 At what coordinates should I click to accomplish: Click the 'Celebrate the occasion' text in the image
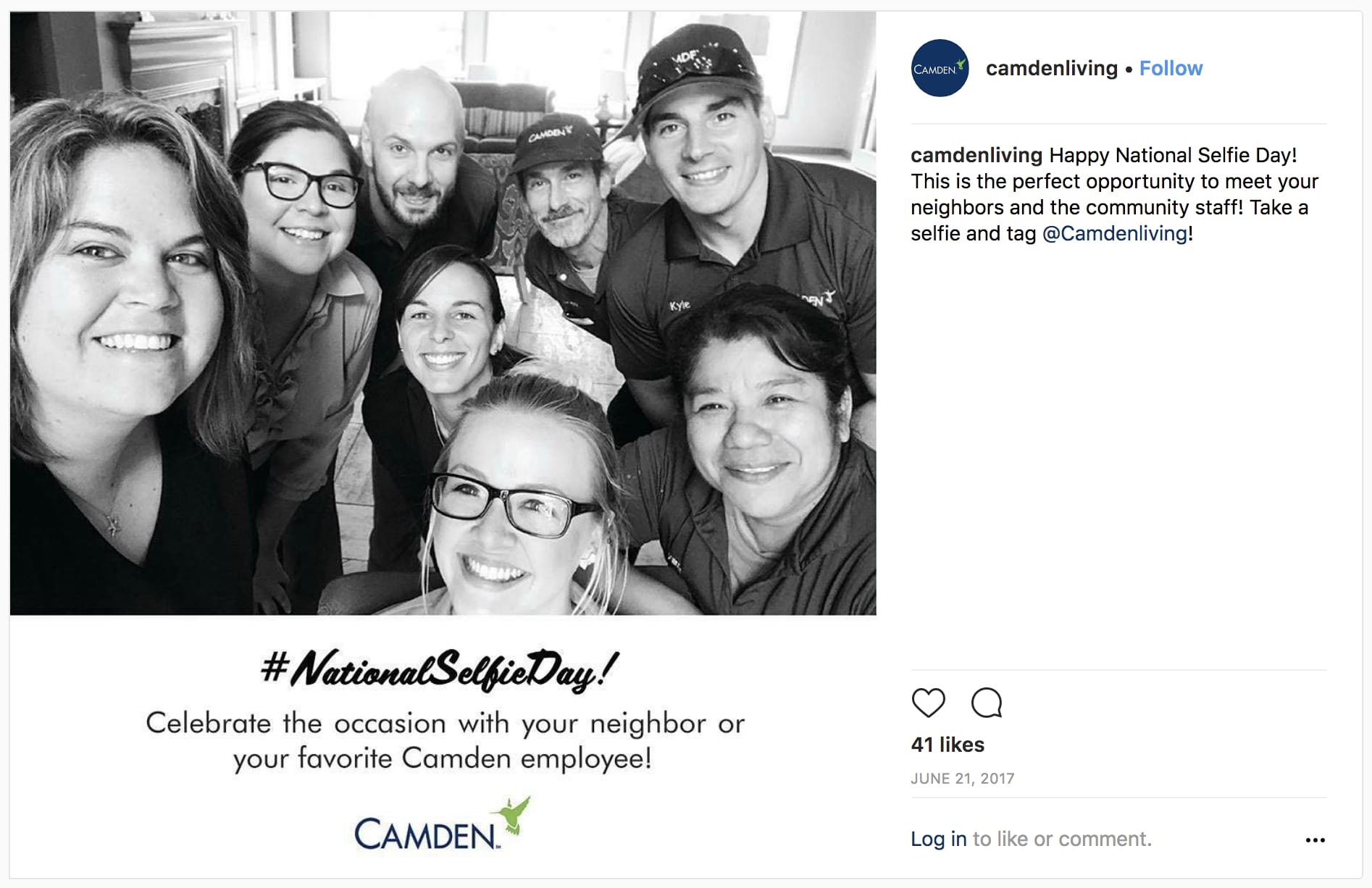(444, 740)
